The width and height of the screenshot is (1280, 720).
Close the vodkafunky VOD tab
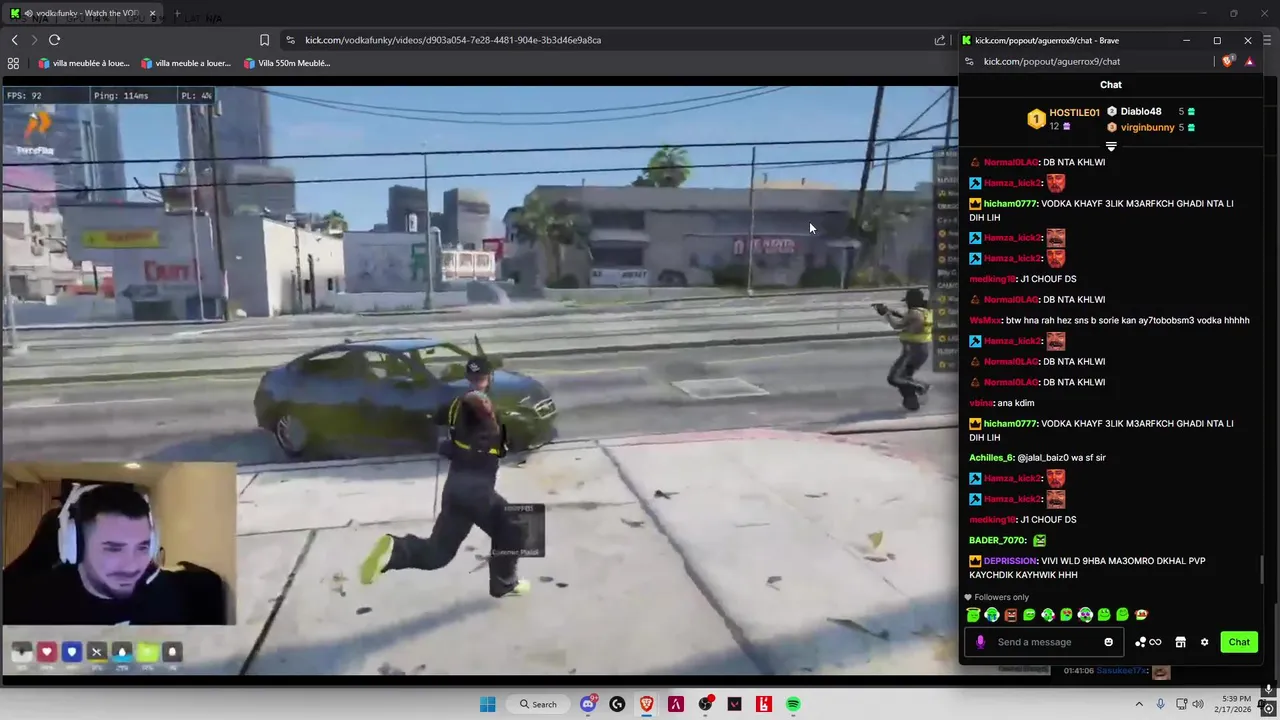click(152, 14)
